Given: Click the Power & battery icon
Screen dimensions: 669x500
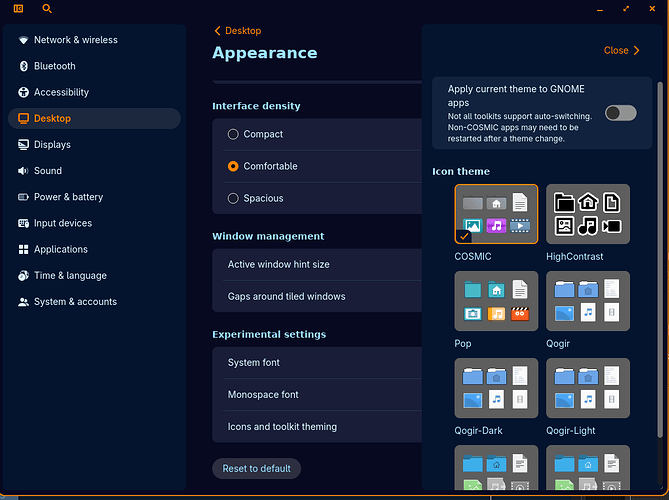Looking at the screenshot, I should click(x=24, y=197).
